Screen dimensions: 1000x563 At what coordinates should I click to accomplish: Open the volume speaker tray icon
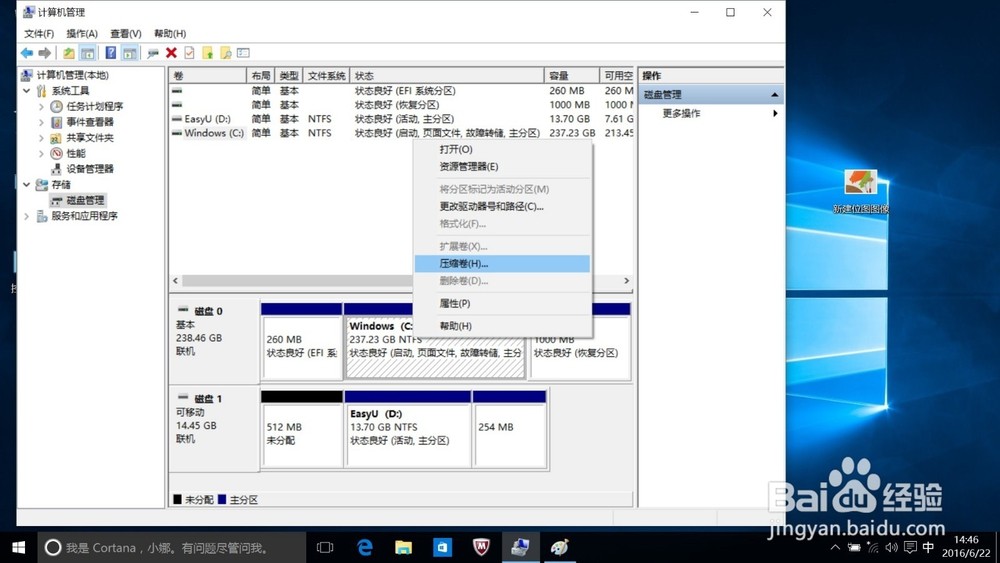coord(892,547)
